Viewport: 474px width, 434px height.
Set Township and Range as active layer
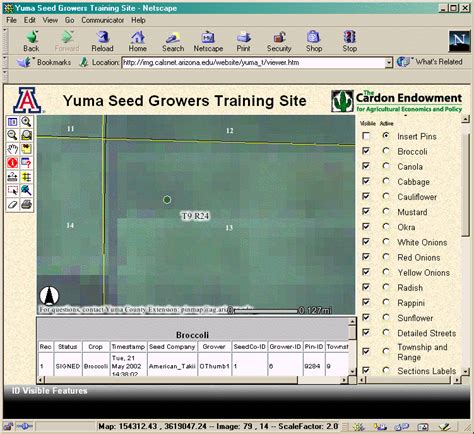pyautogui.click(x=386, y=351)
